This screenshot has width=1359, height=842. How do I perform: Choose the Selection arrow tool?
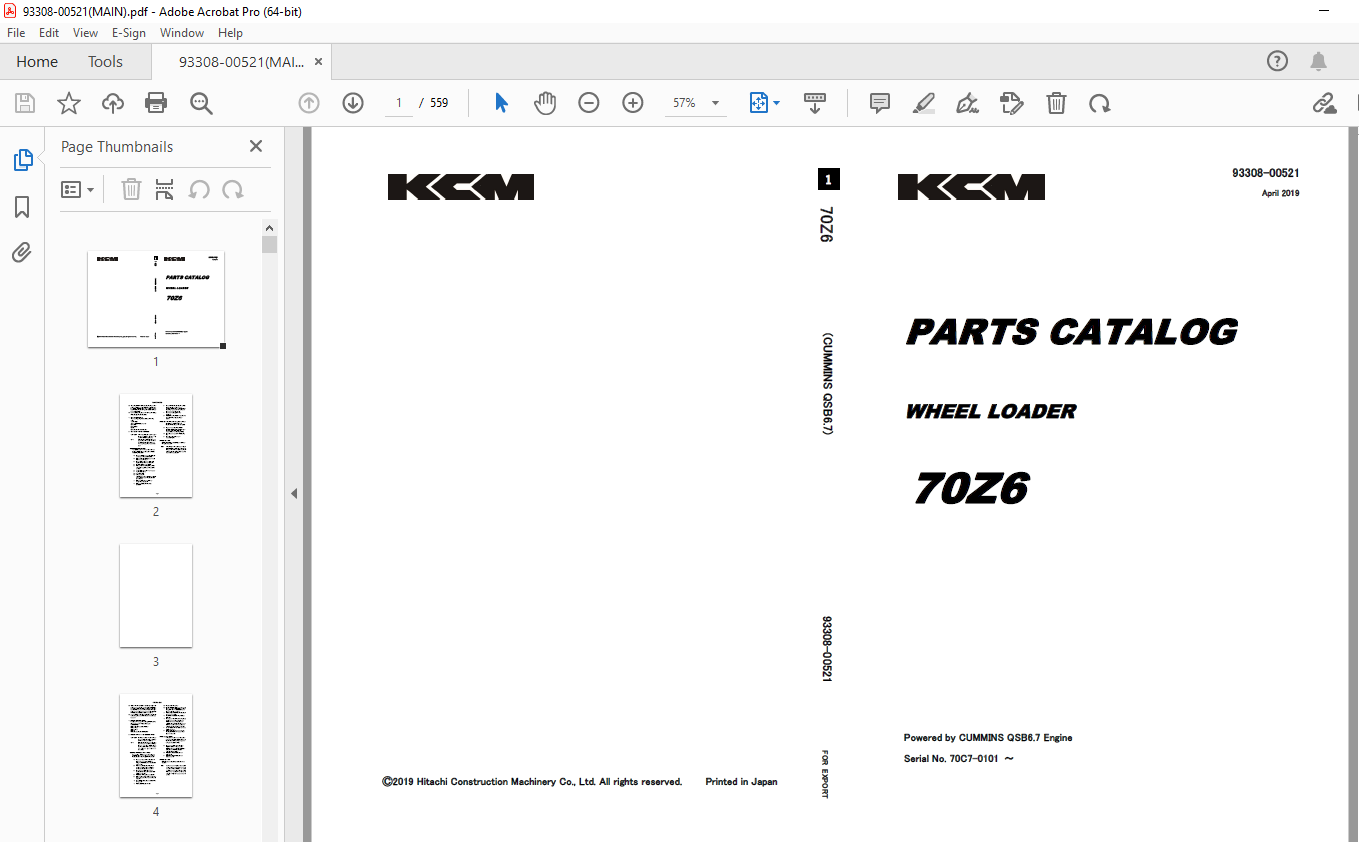pos(501,103)
